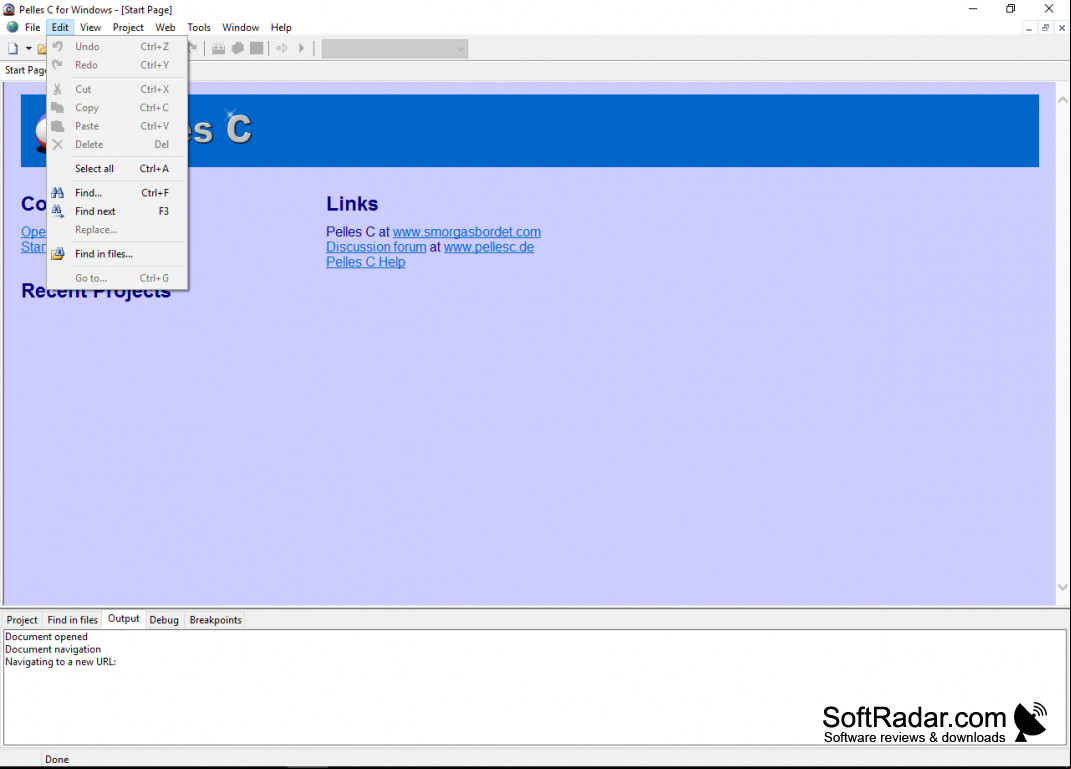Choose Go to... in the Edit menu
Screen dimensions: 1071x769
[117, 279]
